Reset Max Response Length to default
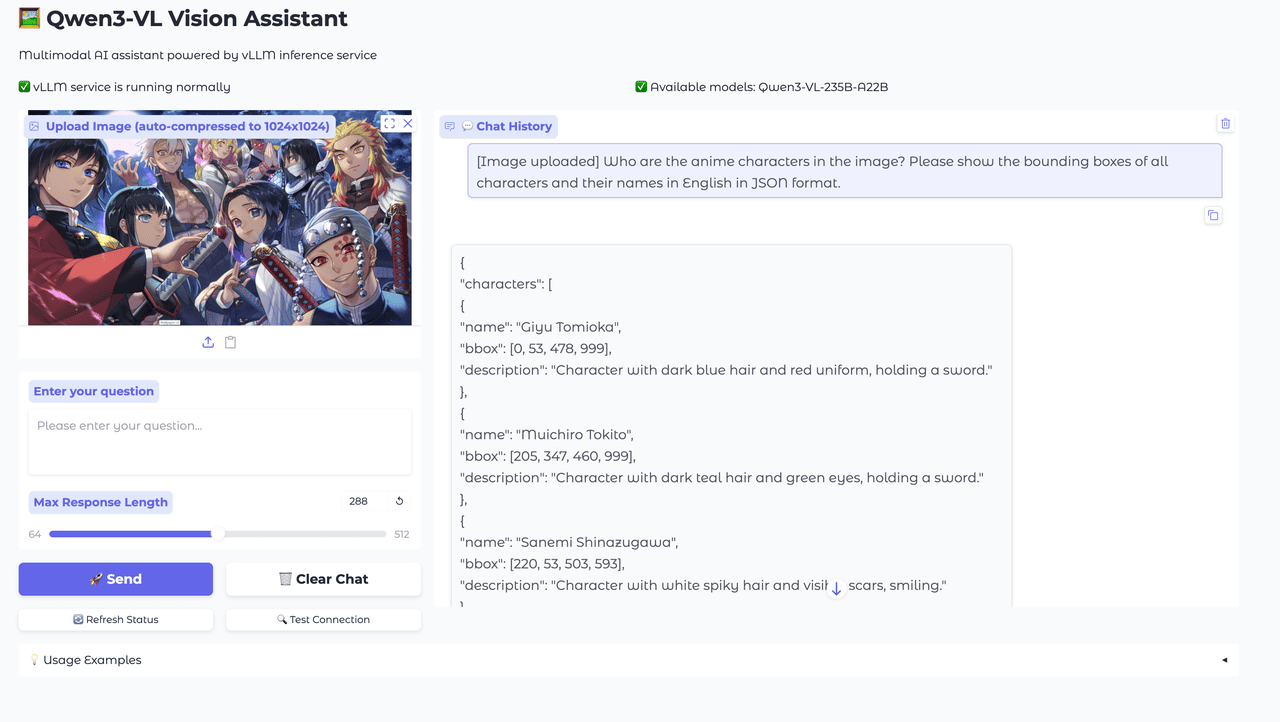Screen dimensions: 1280x722 coord(399,502)
